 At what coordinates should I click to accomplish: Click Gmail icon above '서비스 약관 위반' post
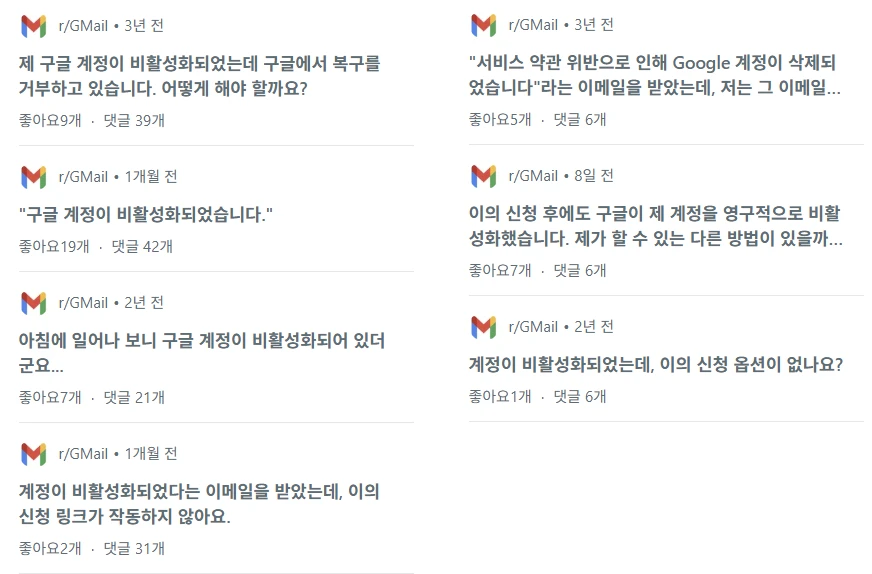tap(483, 25)
